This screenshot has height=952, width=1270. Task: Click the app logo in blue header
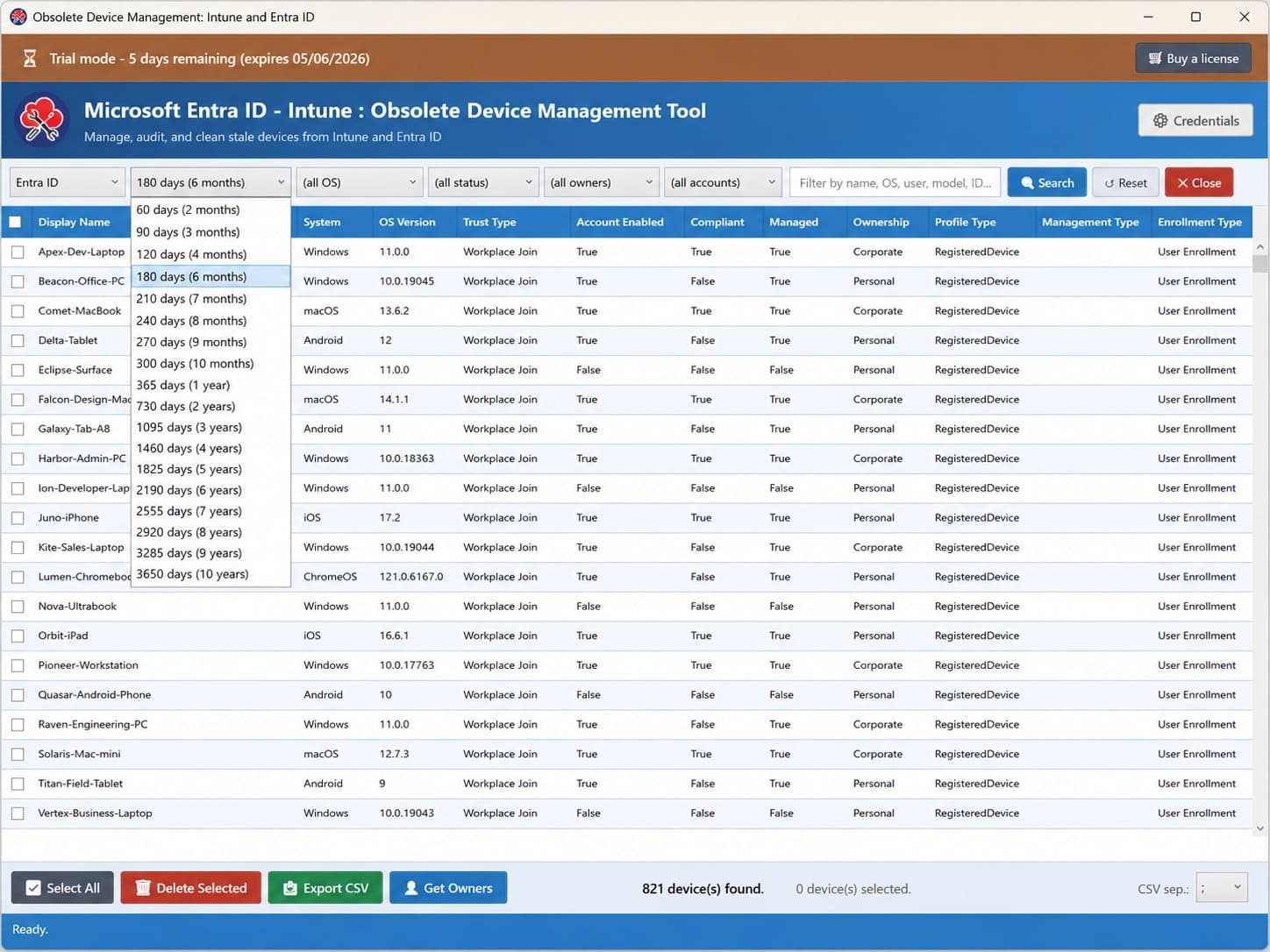41,120
